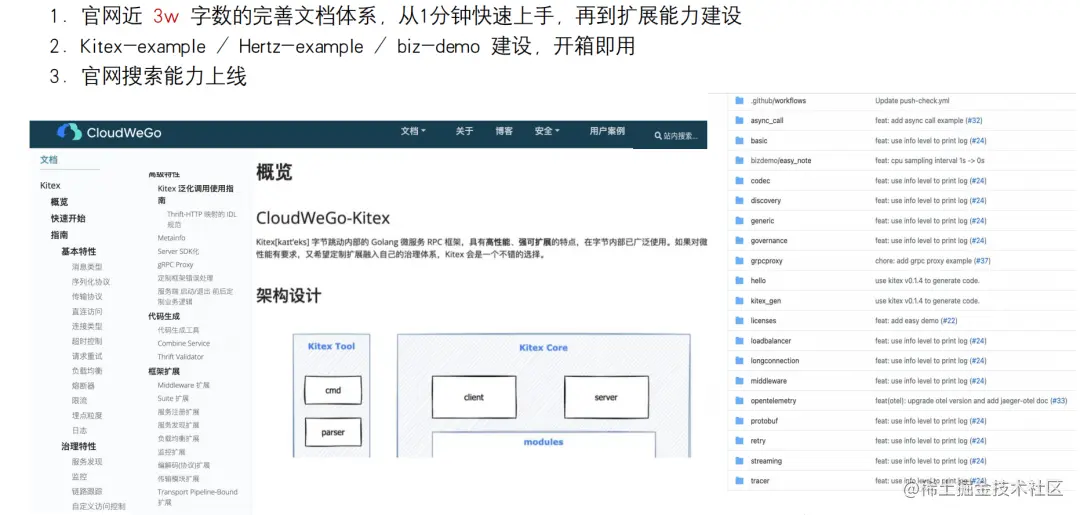The width and height of the screenshot is (1080, 515).
Task: Click the folder icon beside hello
Action: tap(739, 281)
